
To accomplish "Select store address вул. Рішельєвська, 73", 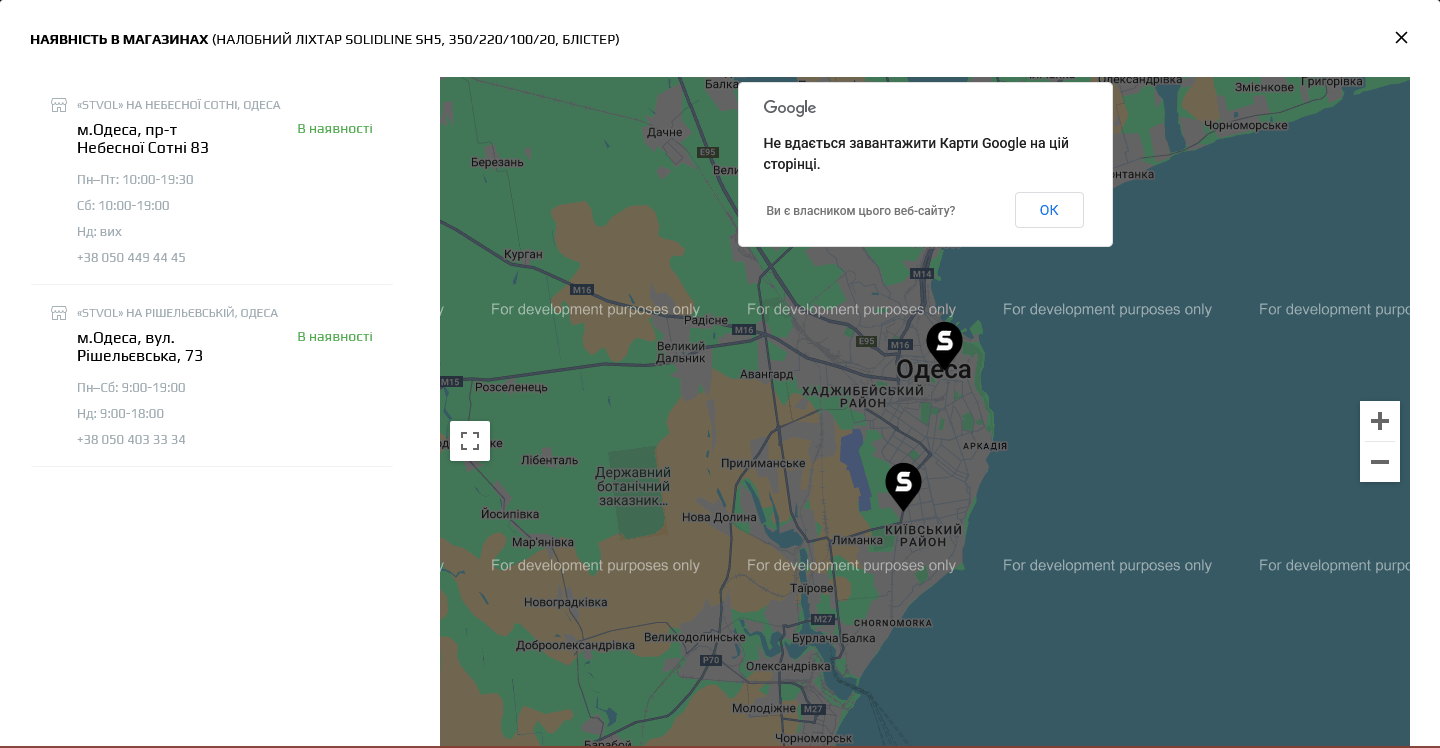I will (x=140, y=347).
